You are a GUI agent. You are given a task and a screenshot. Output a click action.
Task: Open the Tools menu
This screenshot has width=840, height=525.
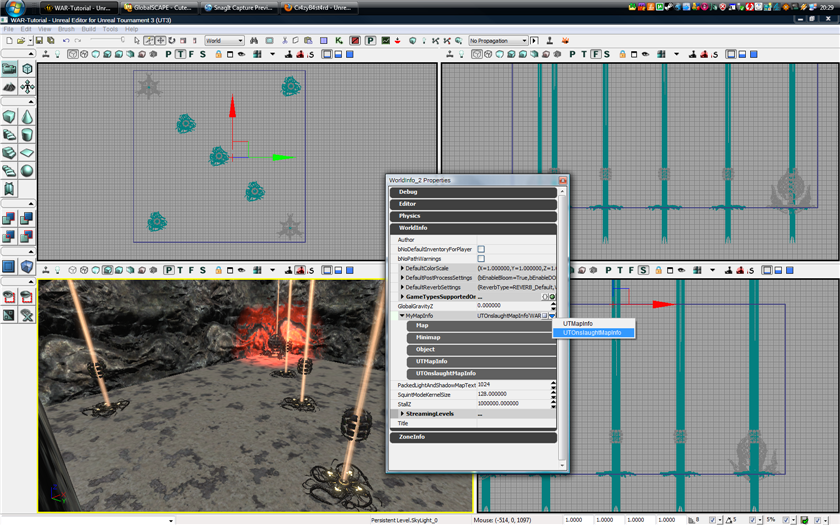110,29
